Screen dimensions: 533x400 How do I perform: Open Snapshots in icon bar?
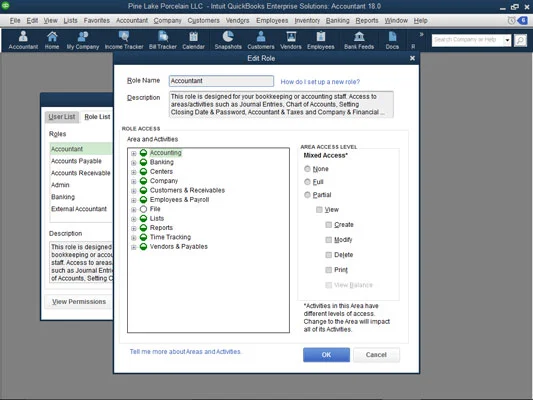click(x=228, y=40)
